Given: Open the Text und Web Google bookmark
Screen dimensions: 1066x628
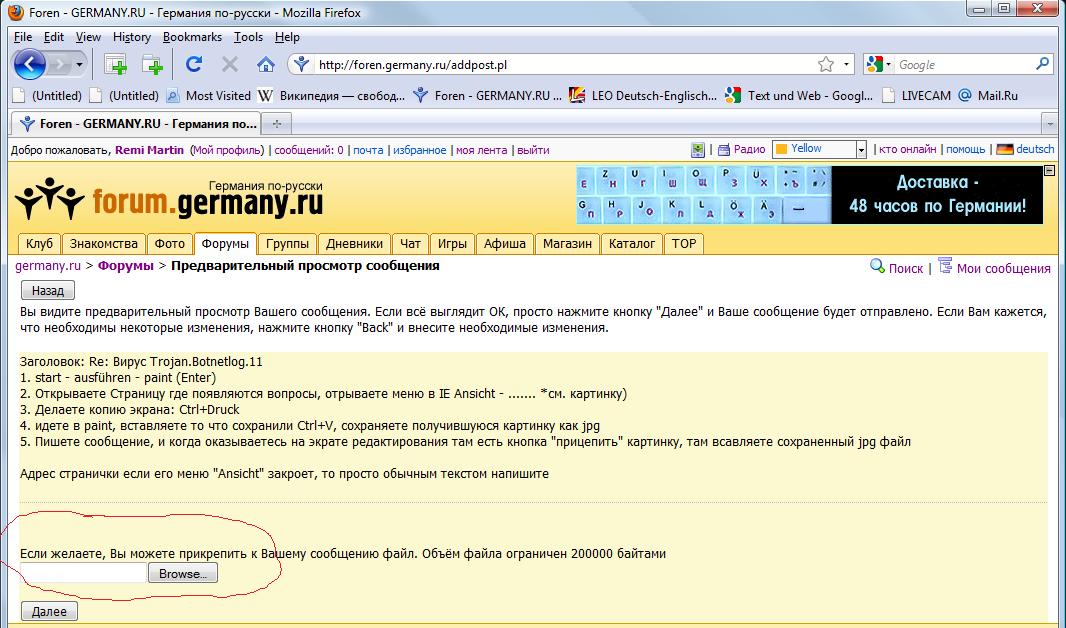Looking at the screenshot, I should (800, 96).
